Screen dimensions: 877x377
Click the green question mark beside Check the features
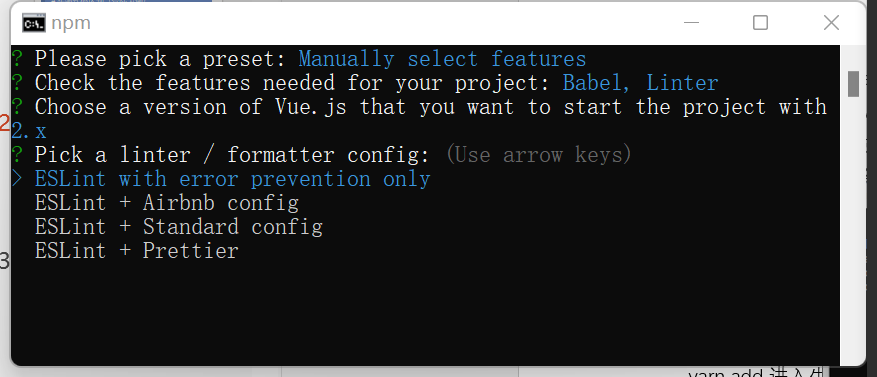(17, 83)
